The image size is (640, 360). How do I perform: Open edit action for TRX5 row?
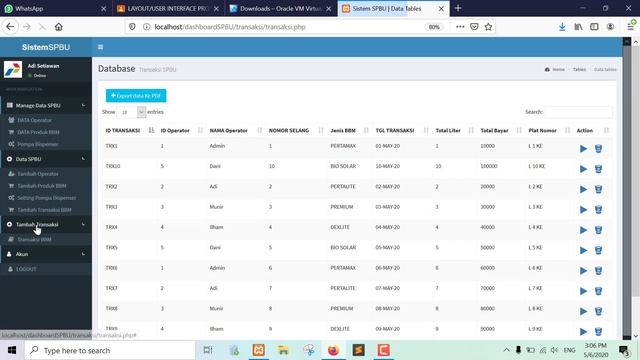click(583, 250)
